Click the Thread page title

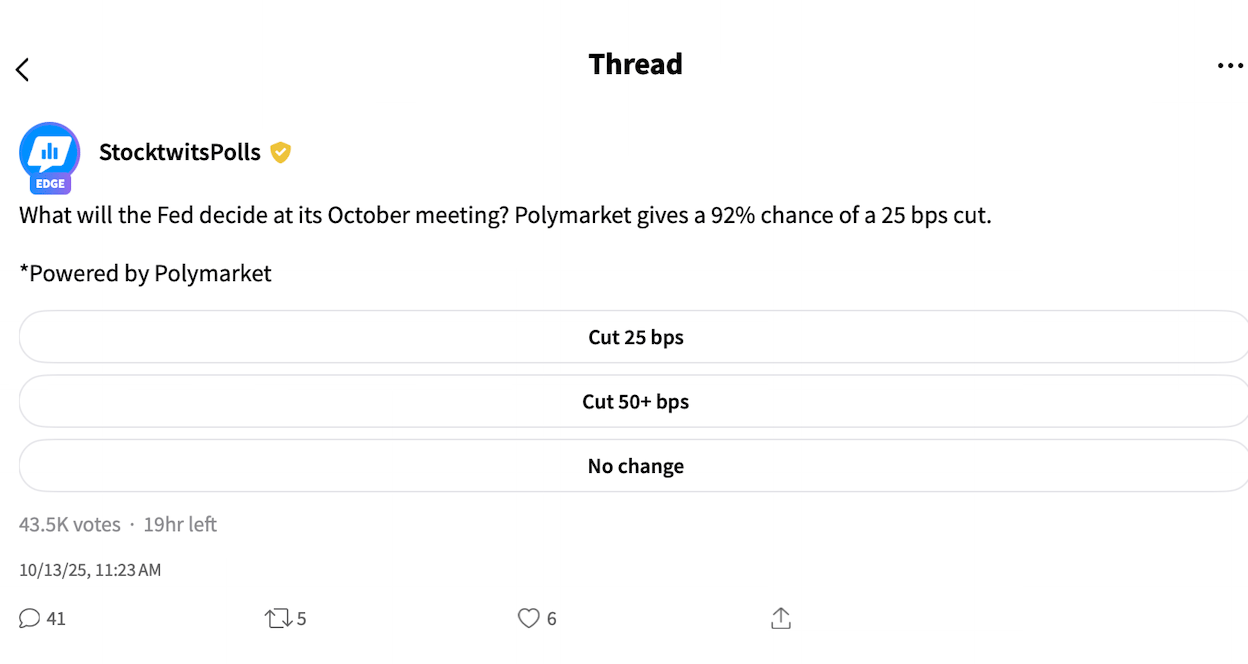point(635,64)
